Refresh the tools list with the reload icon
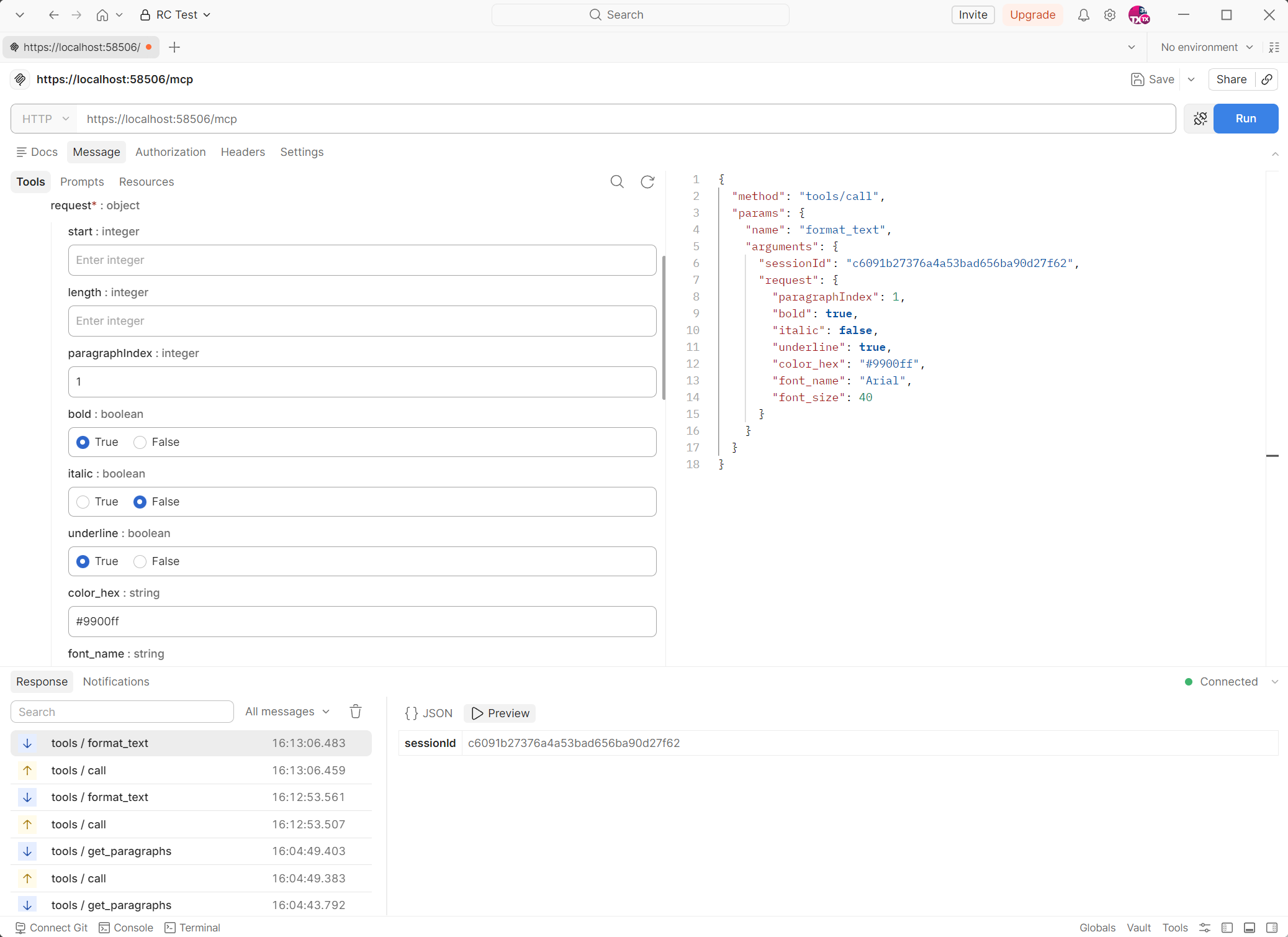This screenshot has height=937, width=1288. pyautogui.click(x=647, y=181)
